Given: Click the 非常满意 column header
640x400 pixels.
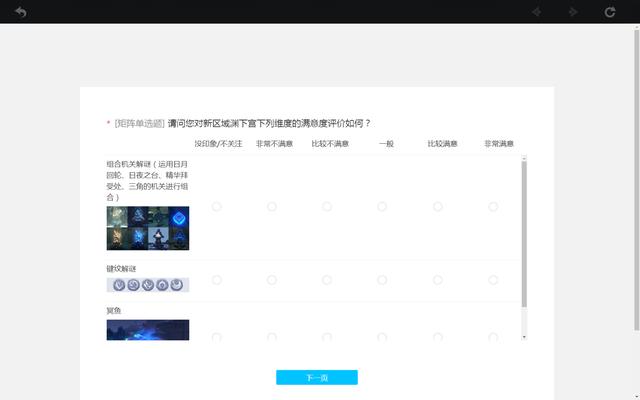Looking at the screenshot, I should point(499,144).
